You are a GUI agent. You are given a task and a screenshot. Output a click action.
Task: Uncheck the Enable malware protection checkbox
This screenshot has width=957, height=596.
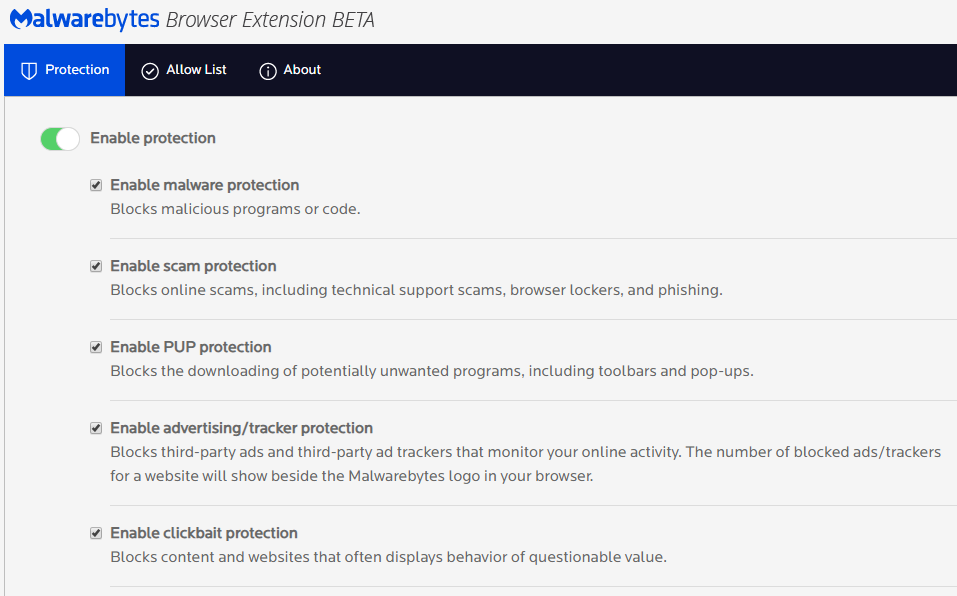pyautogui.click(x=96, y=185)
